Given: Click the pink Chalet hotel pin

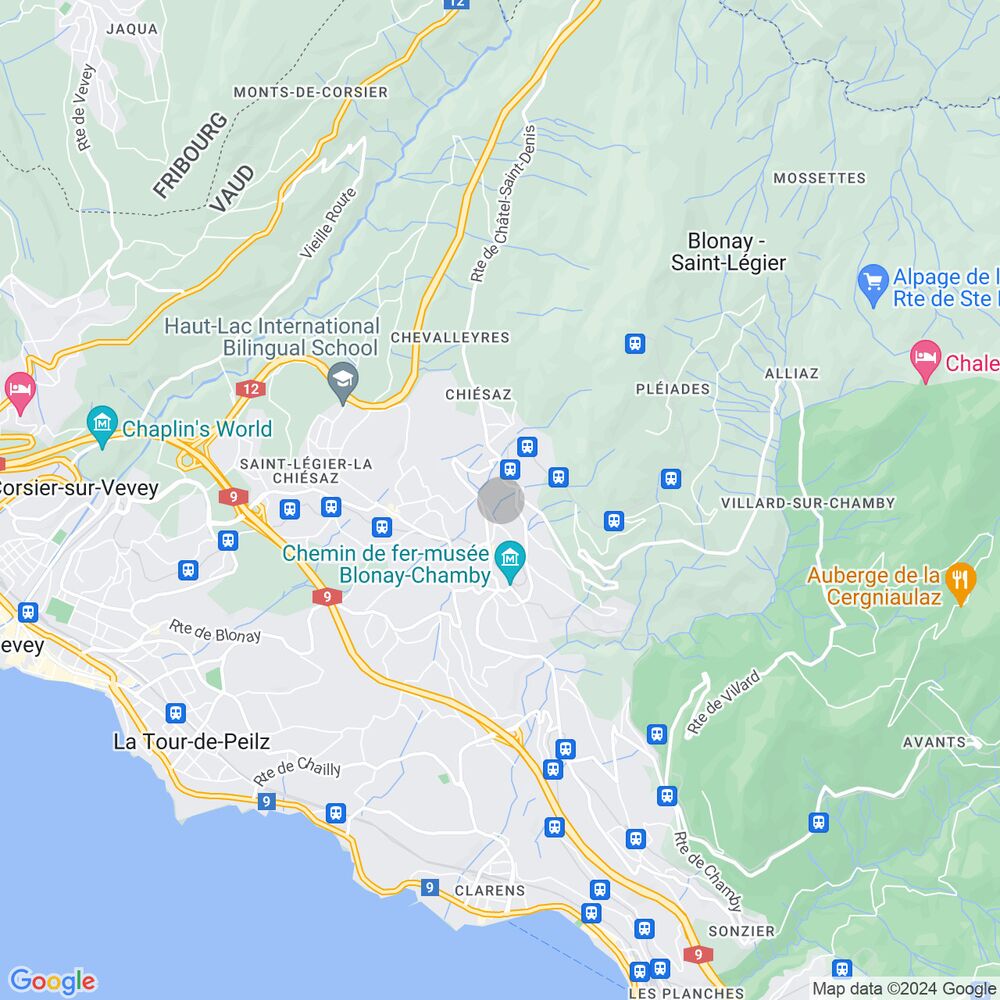Looking at the screenshot, I should [925, 360].
